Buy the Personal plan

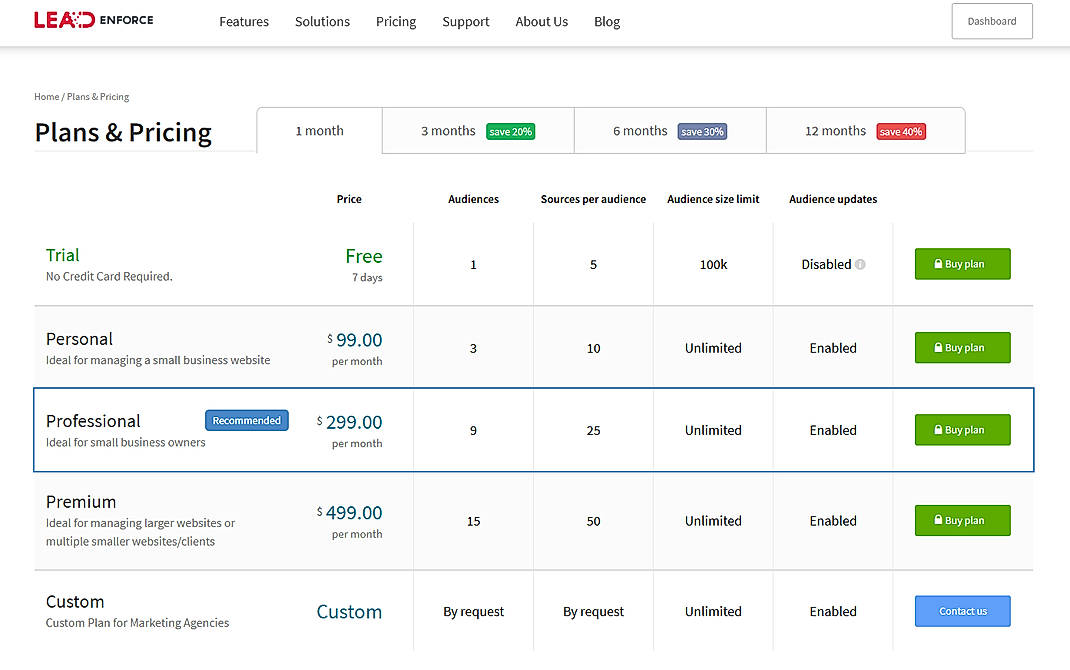pyautogui.click(x=962, y=347)
